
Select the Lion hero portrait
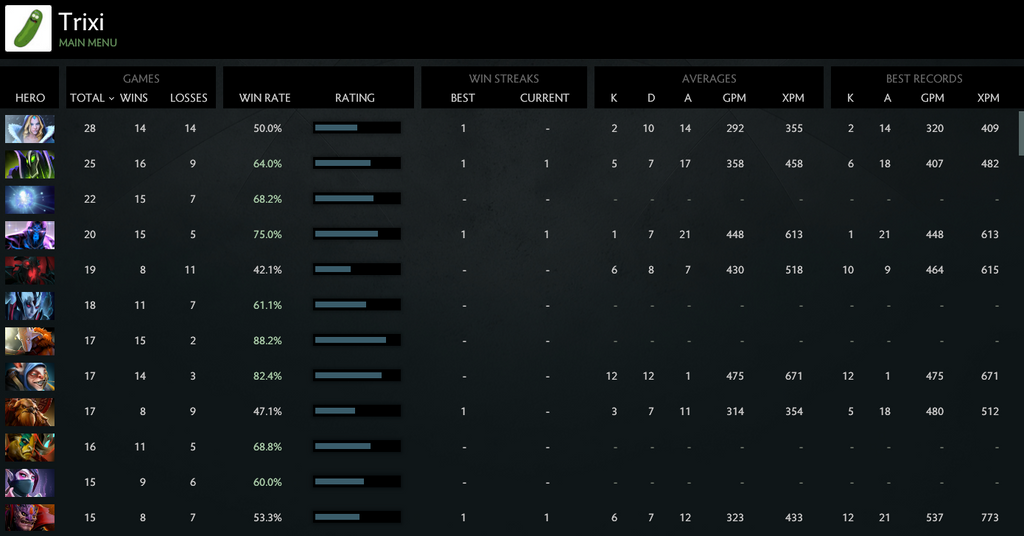pos(30,518)
